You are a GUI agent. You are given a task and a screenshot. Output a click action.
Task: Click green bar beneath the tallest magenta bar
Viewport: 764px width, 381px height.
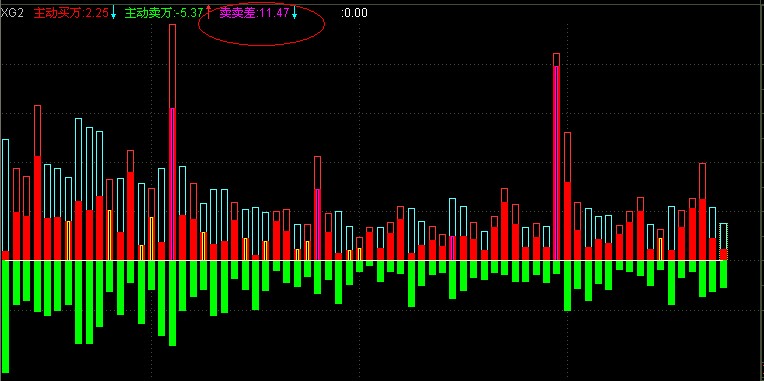click(172, 304)
